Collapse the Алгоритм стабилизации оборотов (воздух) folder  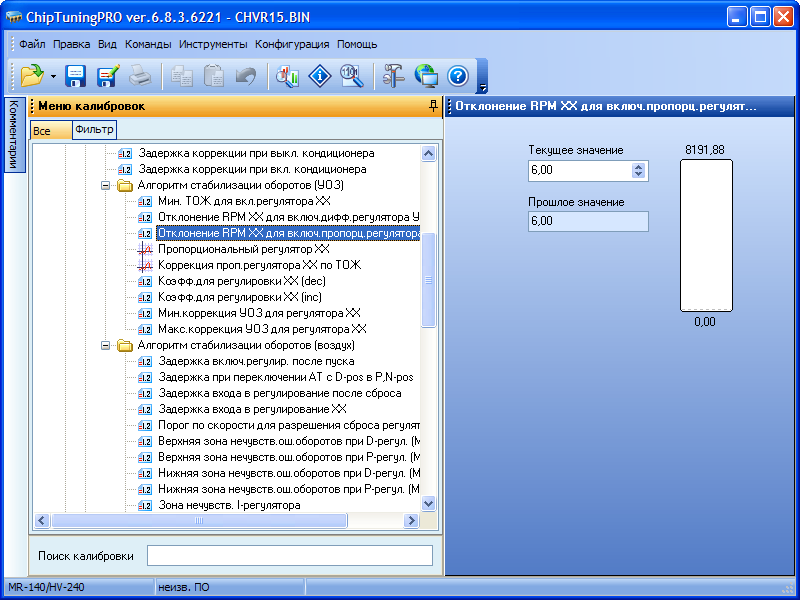pos(106,346)
